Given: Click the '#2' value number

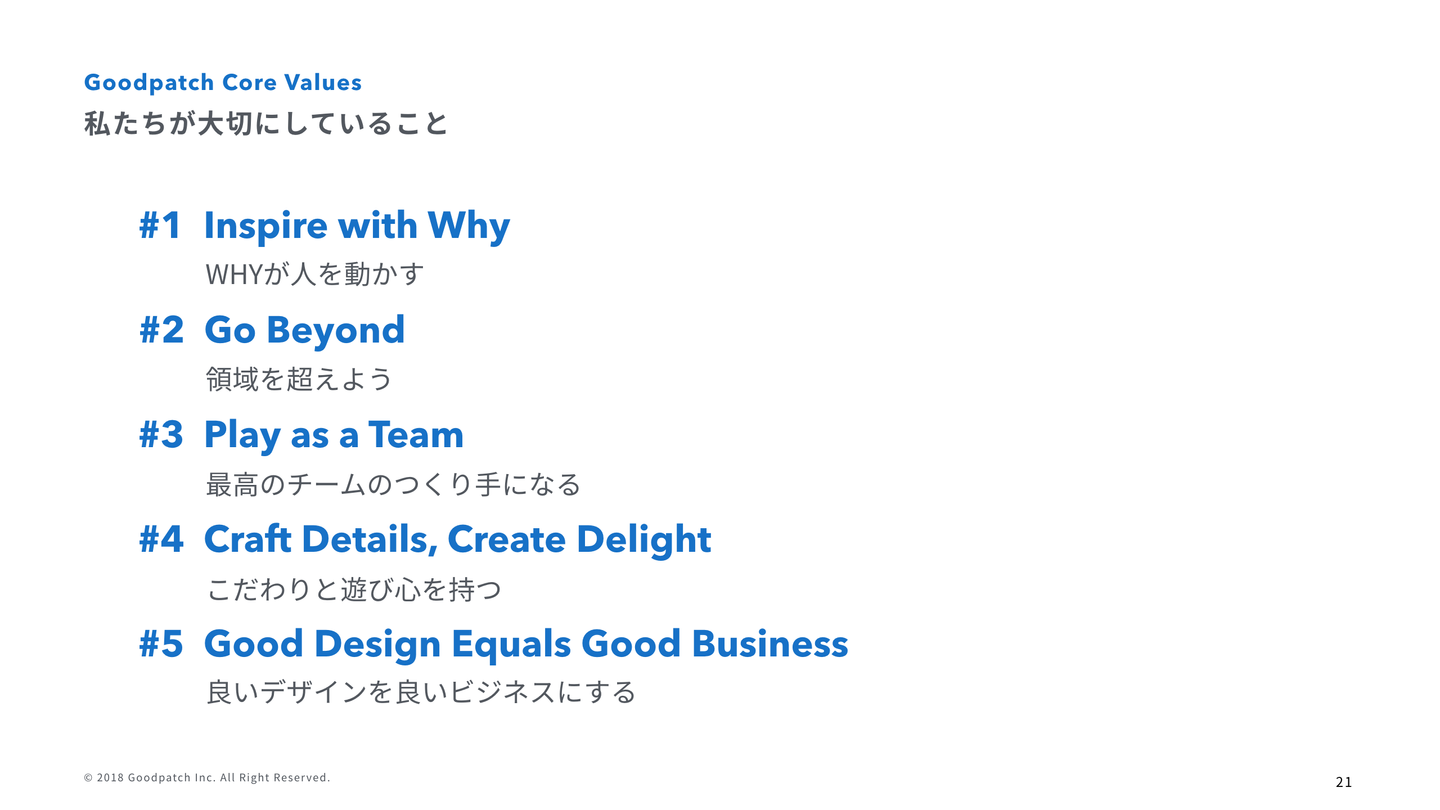Looking at the screenshot, I should (161, 330).
